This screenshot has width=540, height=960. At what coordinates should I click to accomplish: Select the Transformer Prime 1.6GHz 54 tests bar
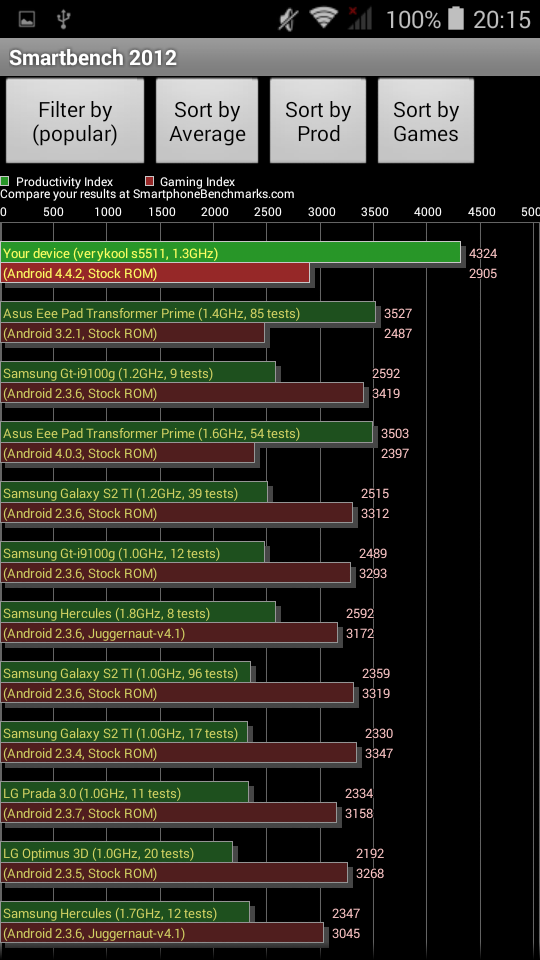(187, 432)
